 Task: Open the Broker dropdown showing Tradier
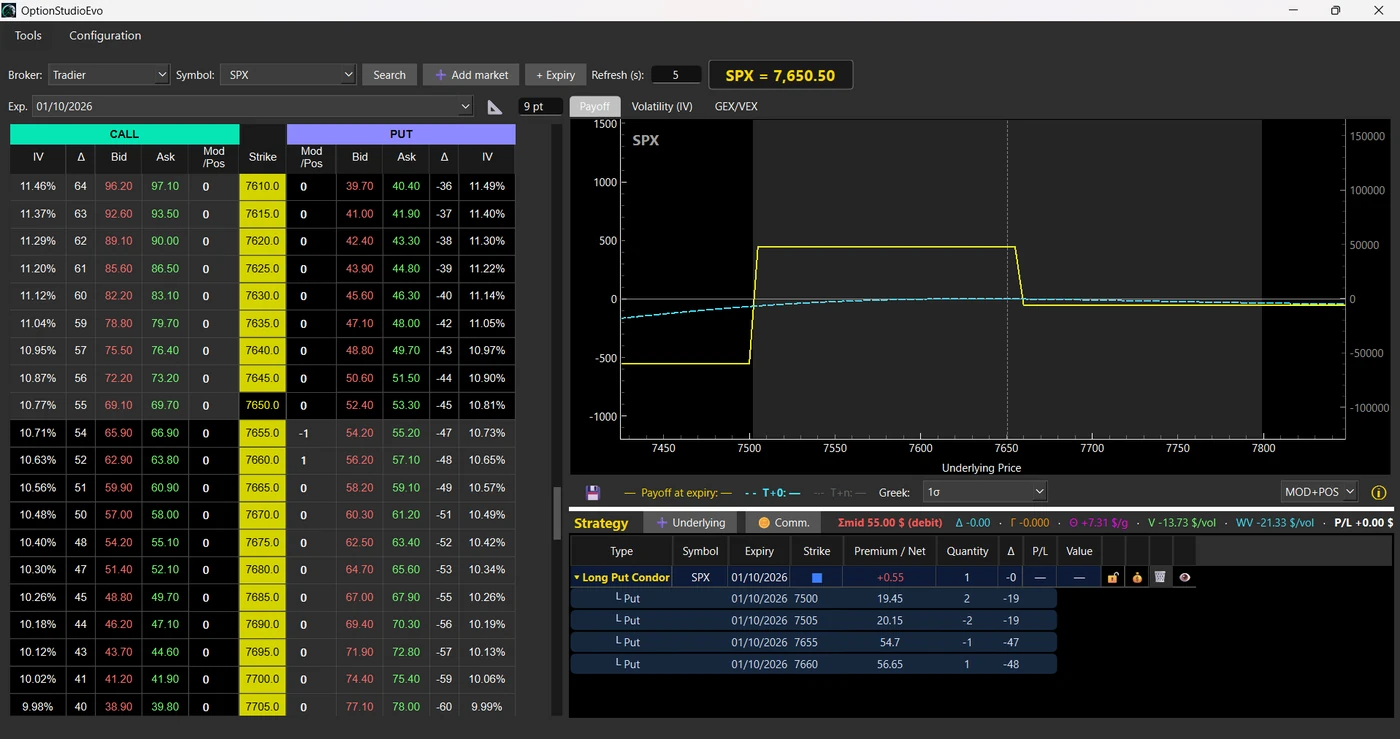click(109, 75)
